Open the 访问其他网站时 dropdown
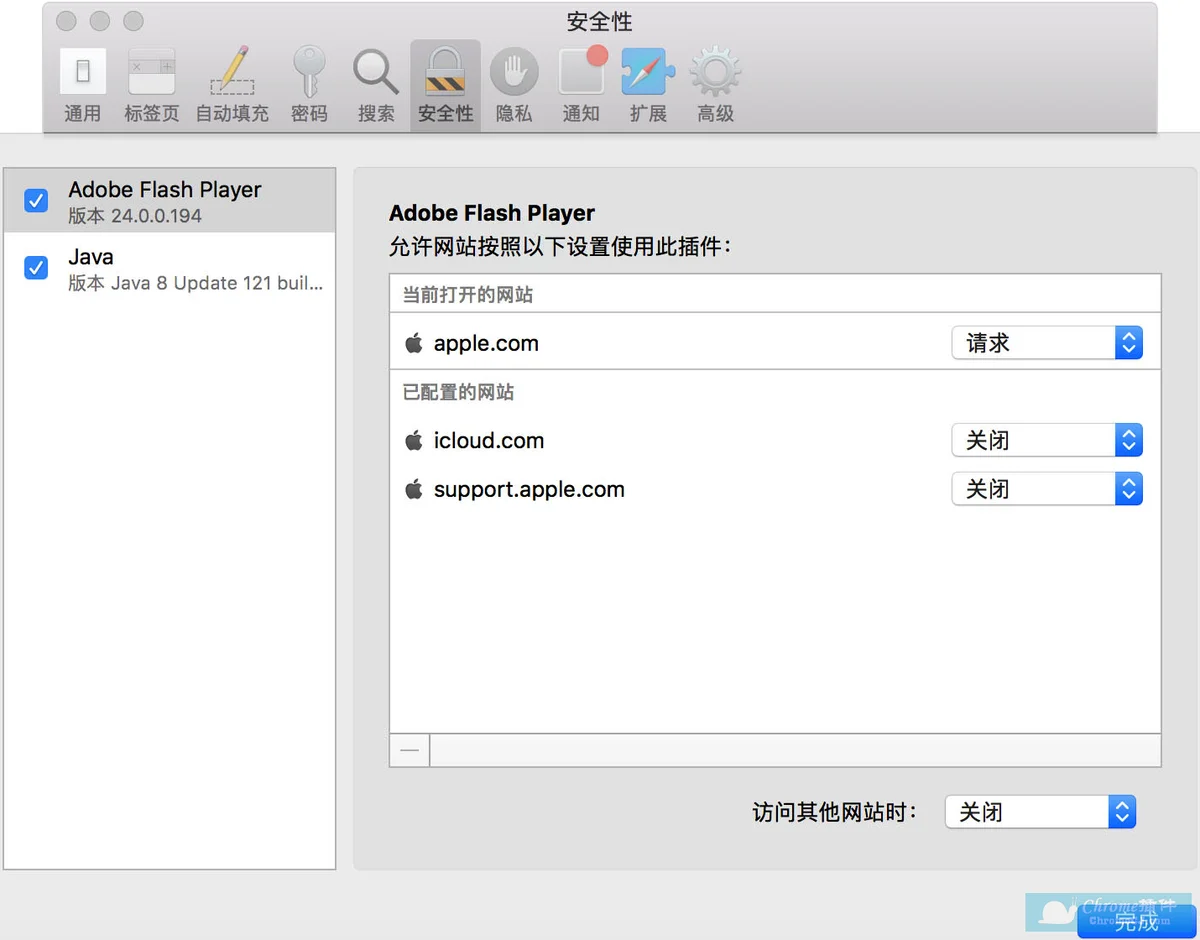This screenshot has width=1200, height=940. pos(1041,812)
